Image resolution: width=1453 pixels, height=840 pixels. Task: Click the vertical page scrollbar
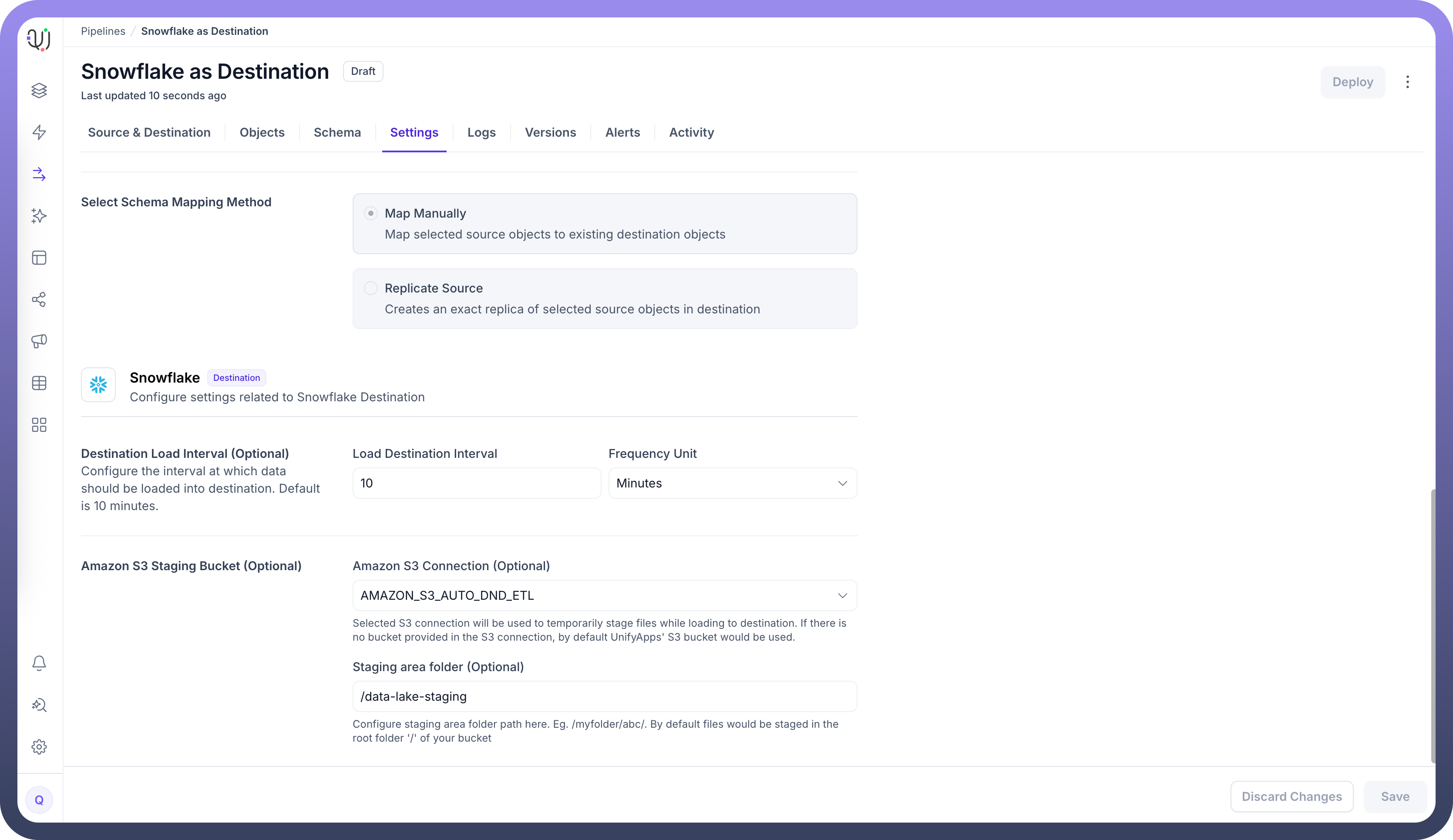coord(1432,625)
